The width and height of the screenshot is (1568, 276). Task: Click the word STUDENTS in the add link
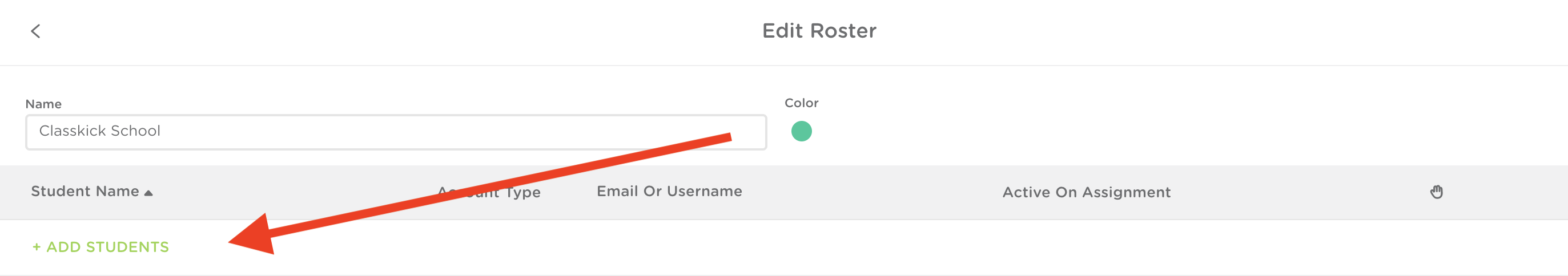pyautogui.click(x=128, y=247)
